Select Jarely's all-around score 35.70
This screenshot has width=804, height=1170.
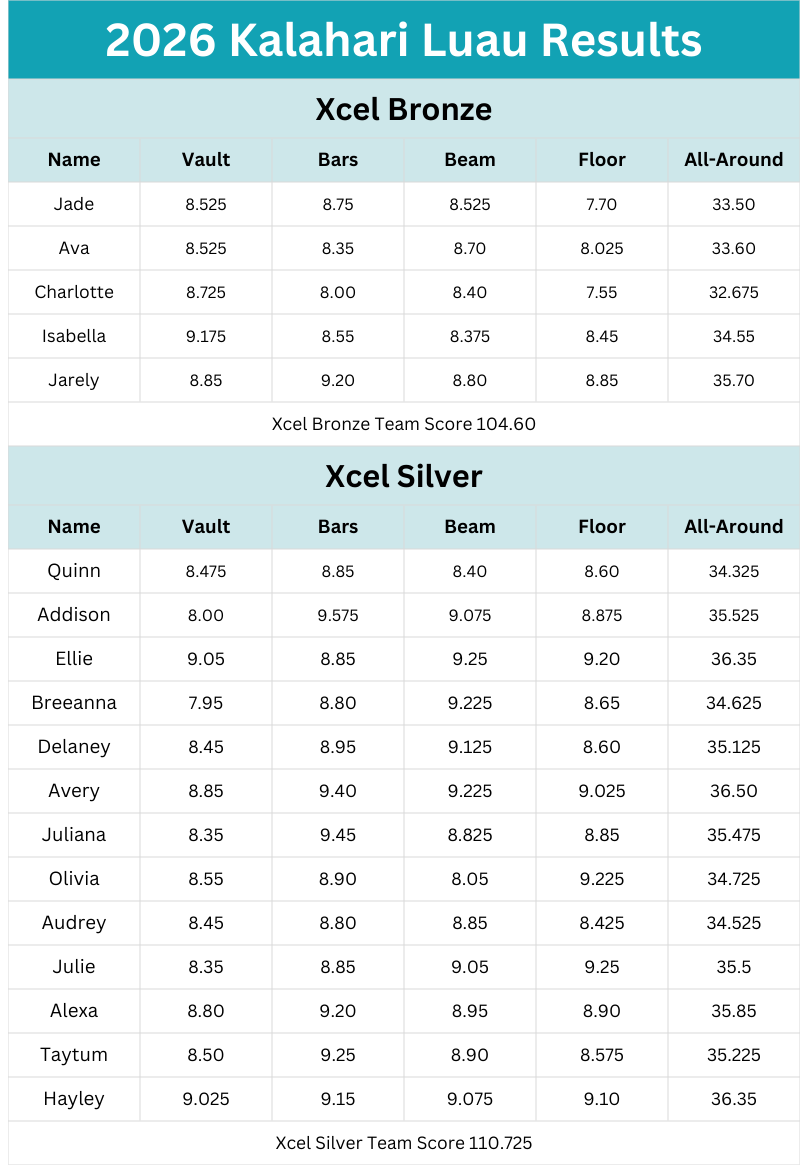(x=733, y=380)
